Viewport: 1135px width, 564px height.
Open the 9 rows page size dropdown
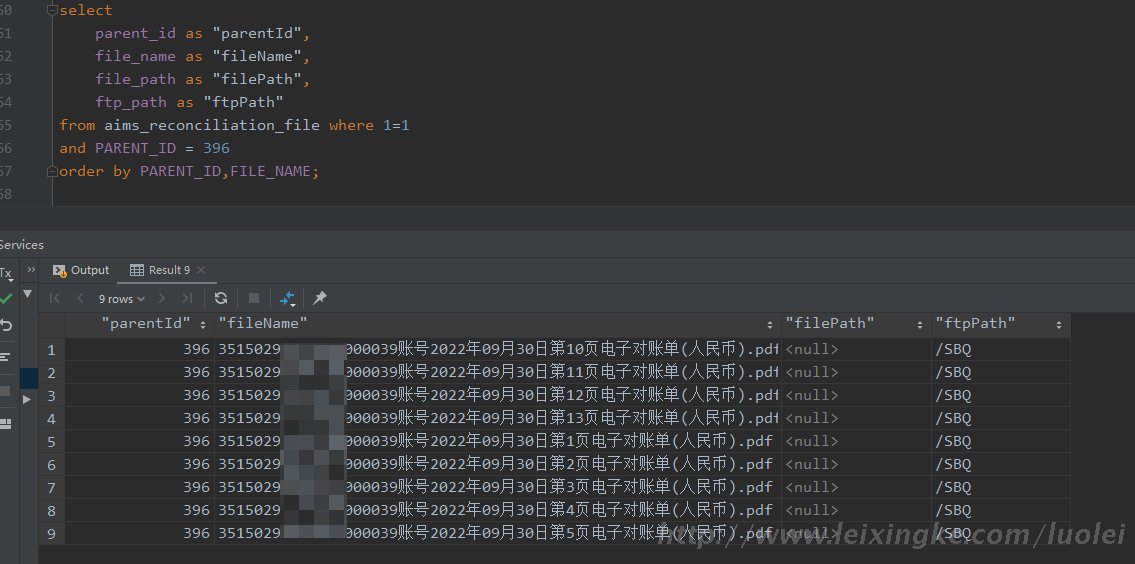point(121,298)
